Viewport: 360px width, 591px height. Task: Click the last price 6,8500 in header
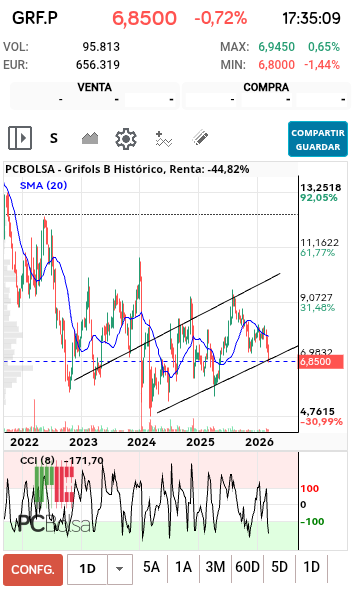pyautogui.click(x=144, y=18)
